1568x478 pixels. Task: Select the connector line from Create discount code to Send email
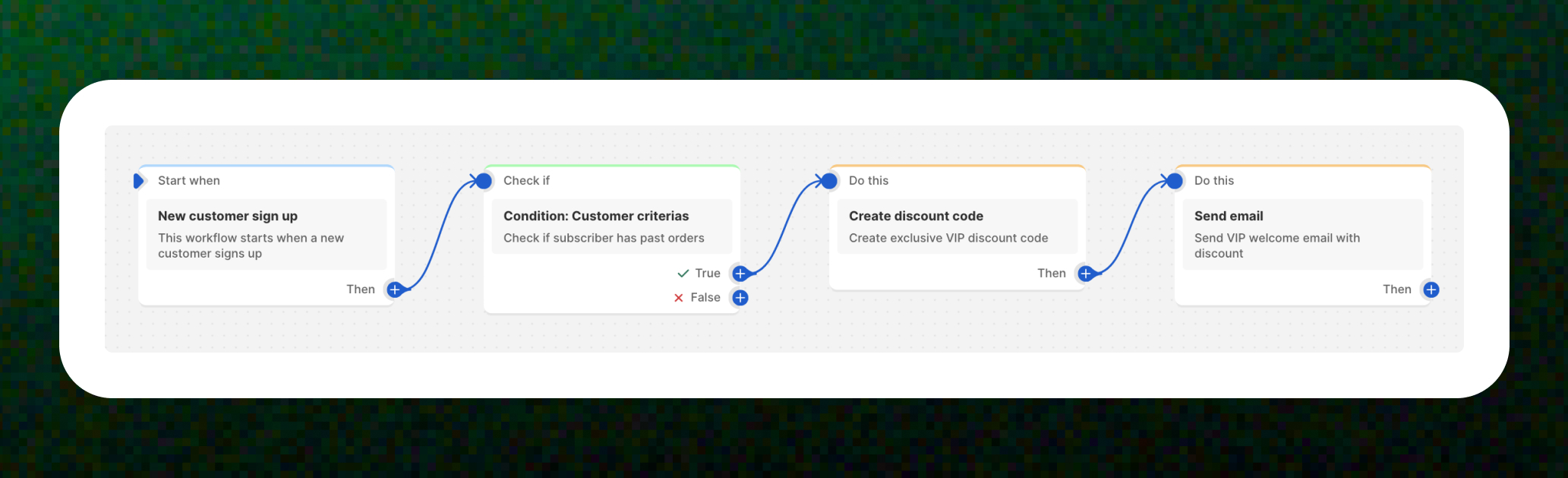1130,227
